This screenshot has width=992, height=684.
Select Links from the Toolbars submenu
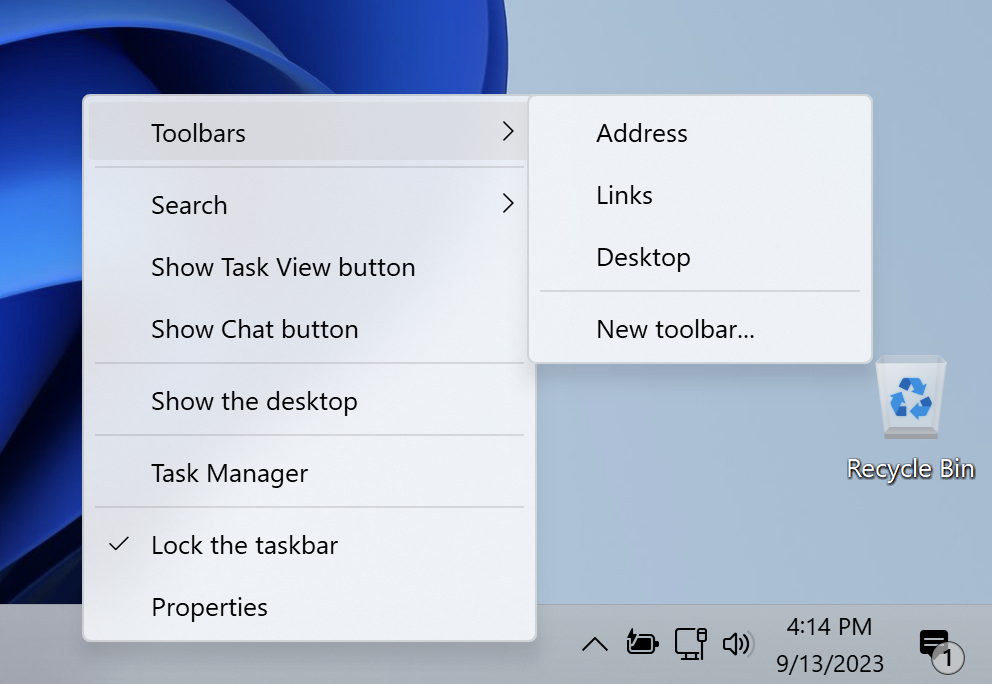(x=624, y=196)
